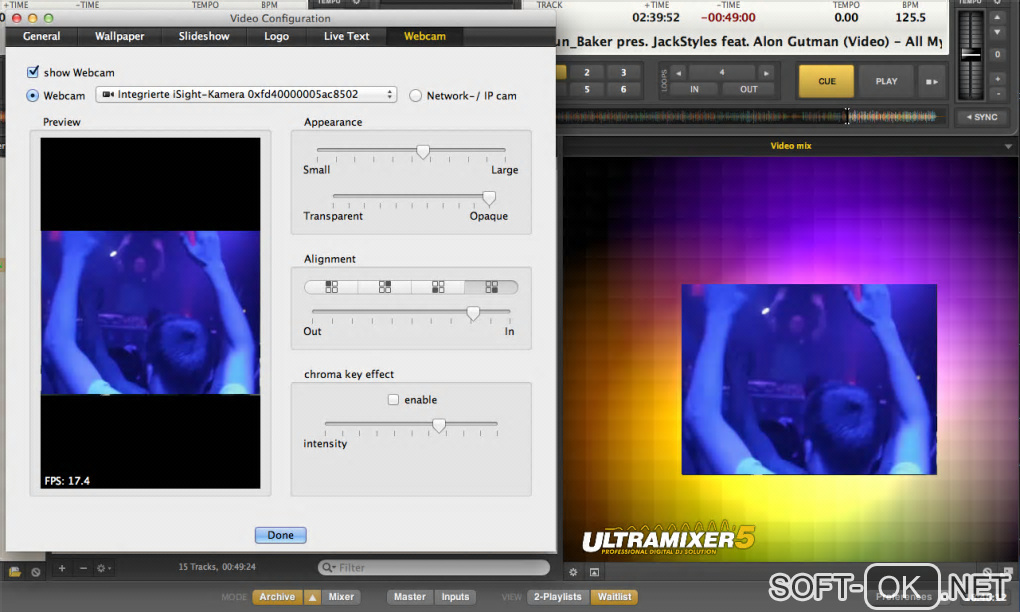Select cue point 6

coord(623,89)
